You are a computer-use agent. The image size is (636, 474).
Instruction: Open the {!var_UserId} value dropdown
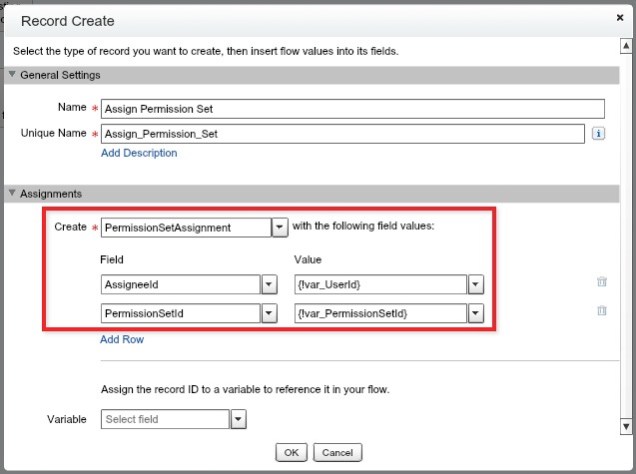(x=475, y=284)
